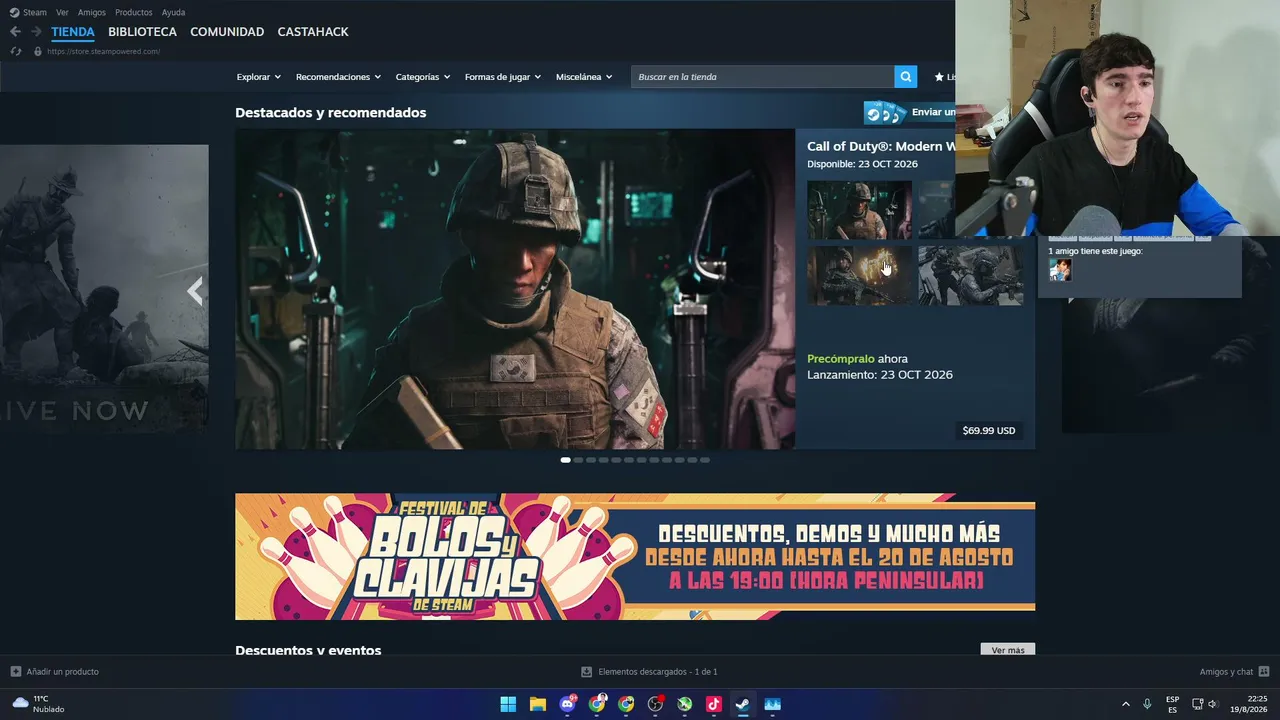Image resolution: width=1280 pixels, height=720 pixels.
Task: Open the weather widget showing 11°C
Action: 38,704
